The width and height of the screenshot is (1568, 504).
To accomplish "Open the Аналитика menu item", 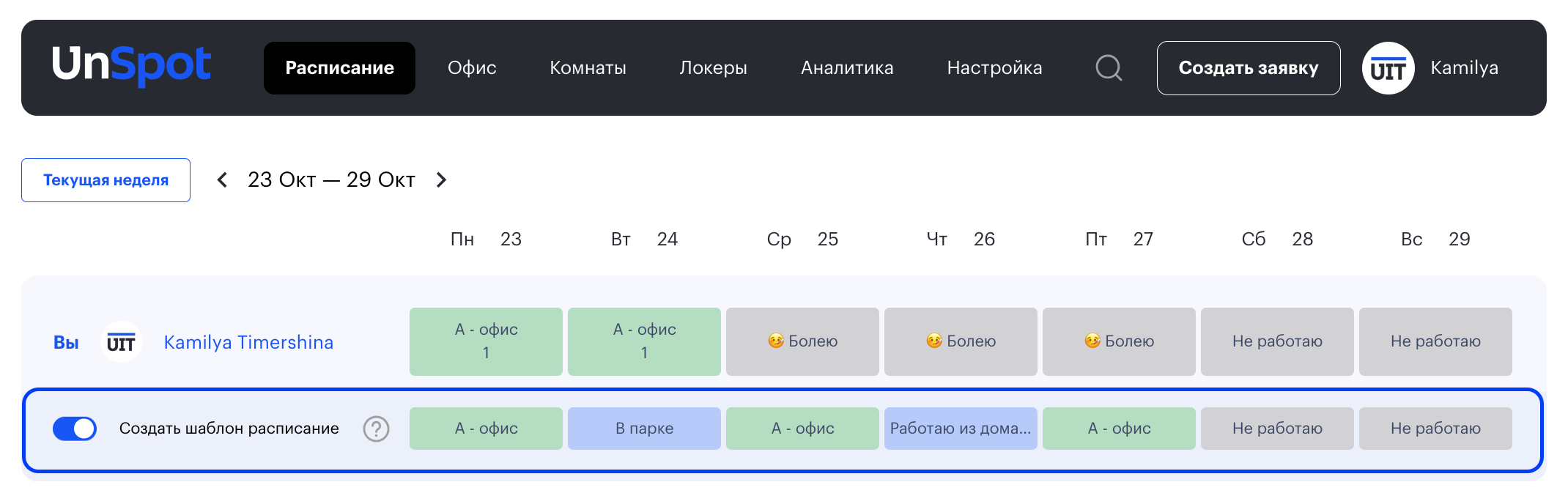I will click(x=847, y=68).
